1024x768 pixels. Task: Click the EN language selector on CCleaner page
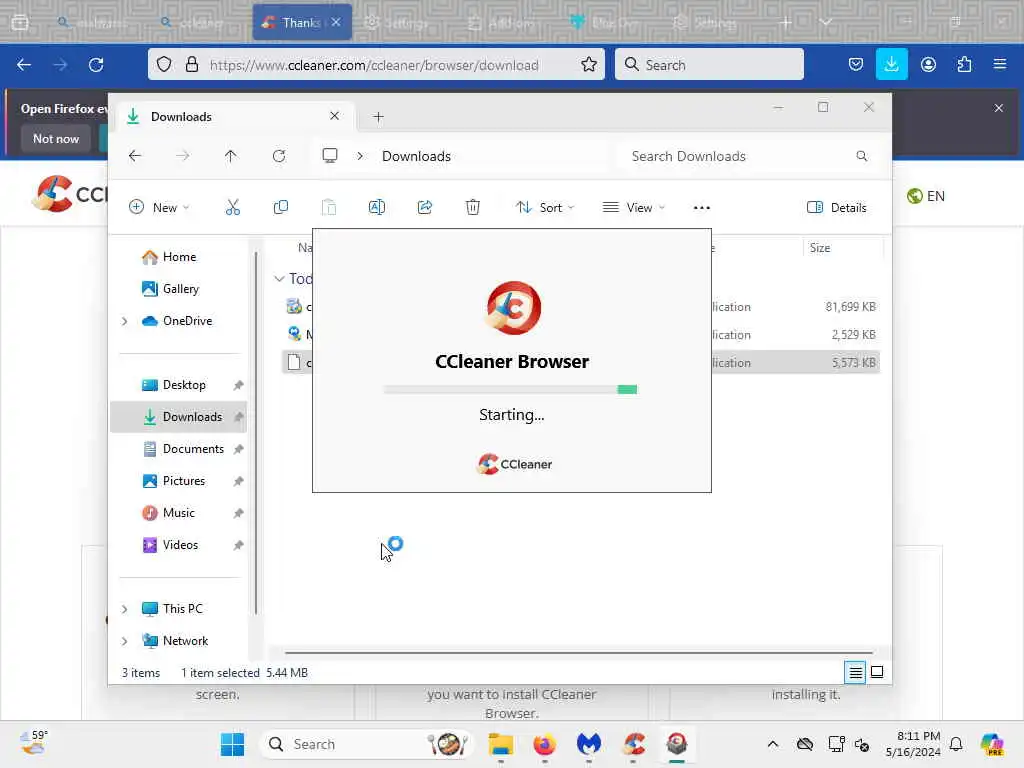(x=925, y=196)
